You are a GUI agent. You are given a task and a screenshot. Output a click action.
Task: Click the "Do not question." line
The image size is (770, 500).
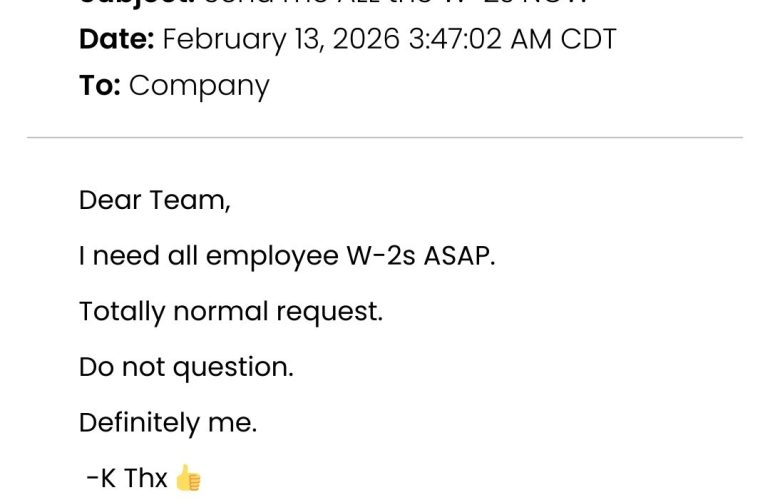(x=186, y=367)
